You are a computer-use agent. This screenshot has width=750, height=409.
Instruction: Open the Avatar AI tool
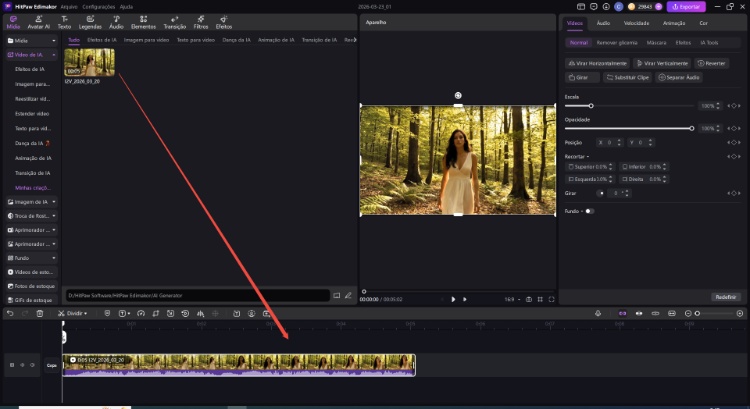point(39,22)
